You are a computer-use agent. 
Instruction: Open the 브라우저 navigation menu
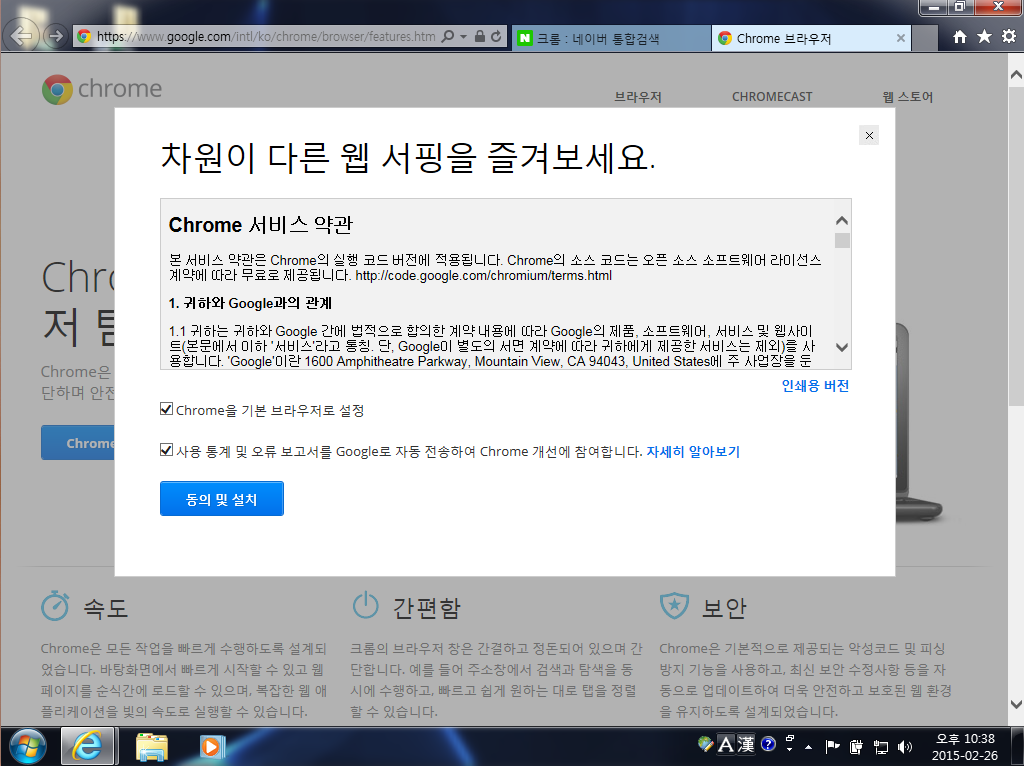coord(637,97)
